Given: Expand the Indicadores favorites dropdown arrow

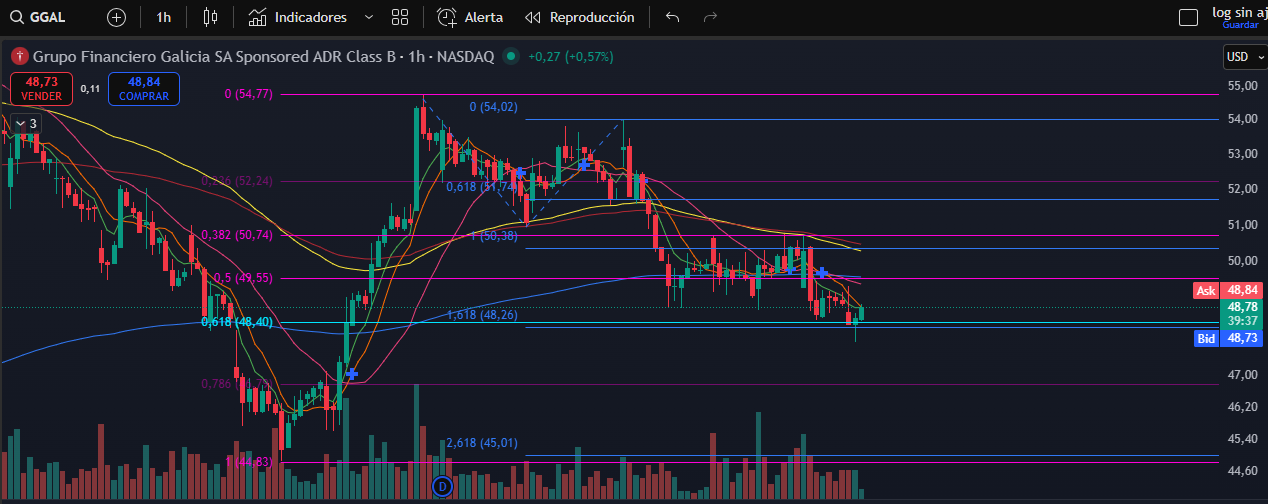Looking at the screenshot, I should click(x=369, y=17).
